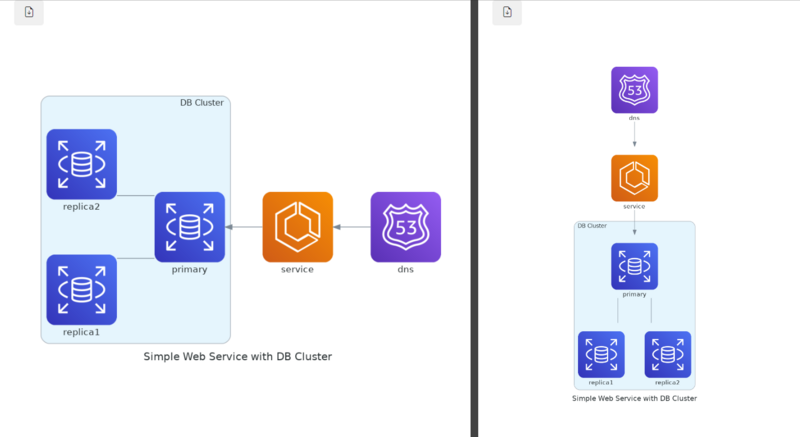The width and height of the screenshot is (800, 437).
Task: Select the replica2 database icon in left diagram
Action: point(82,164)
